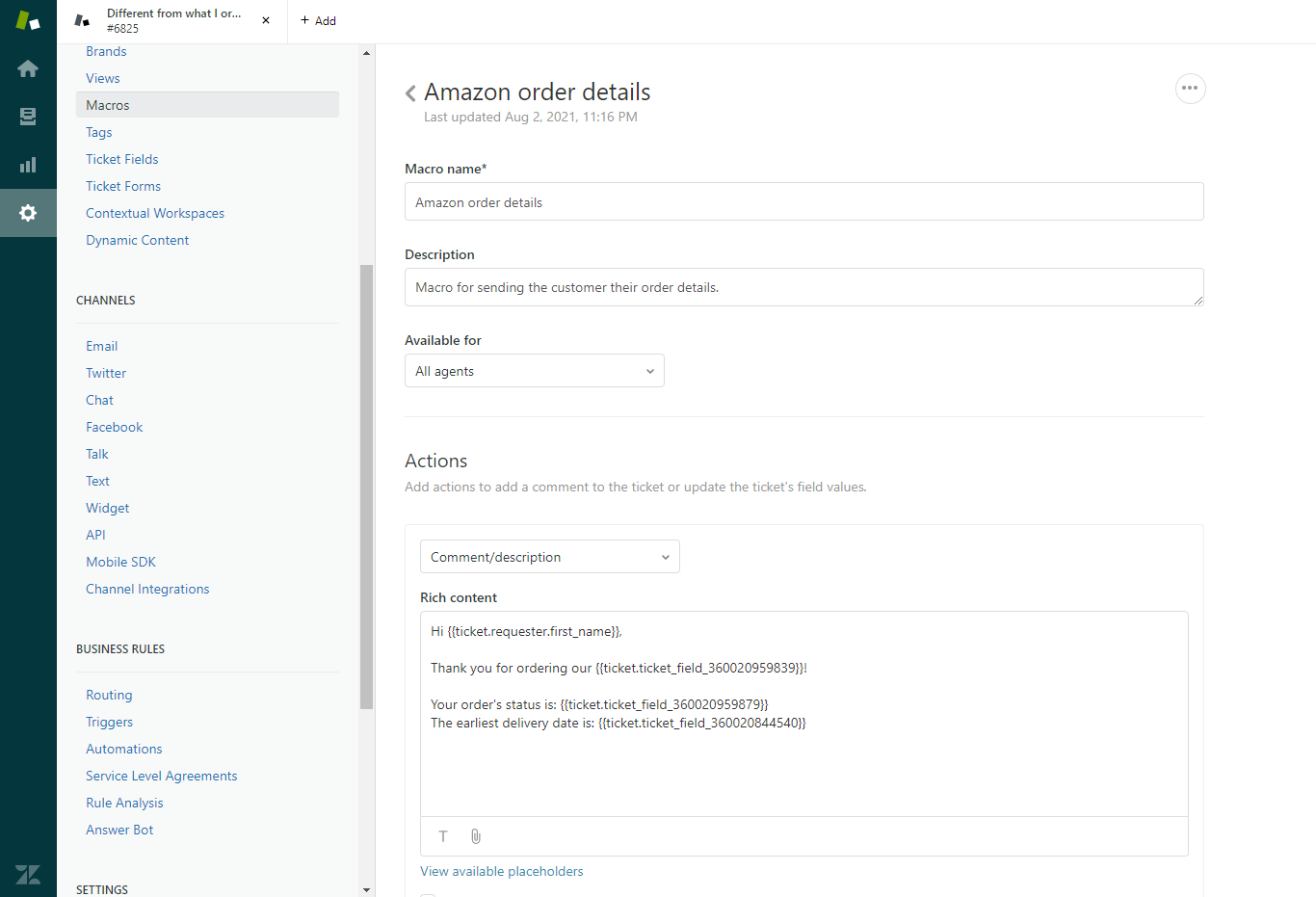
Task: Click the sidebar scrollbar down arrow
Action: tap(366, 890)
